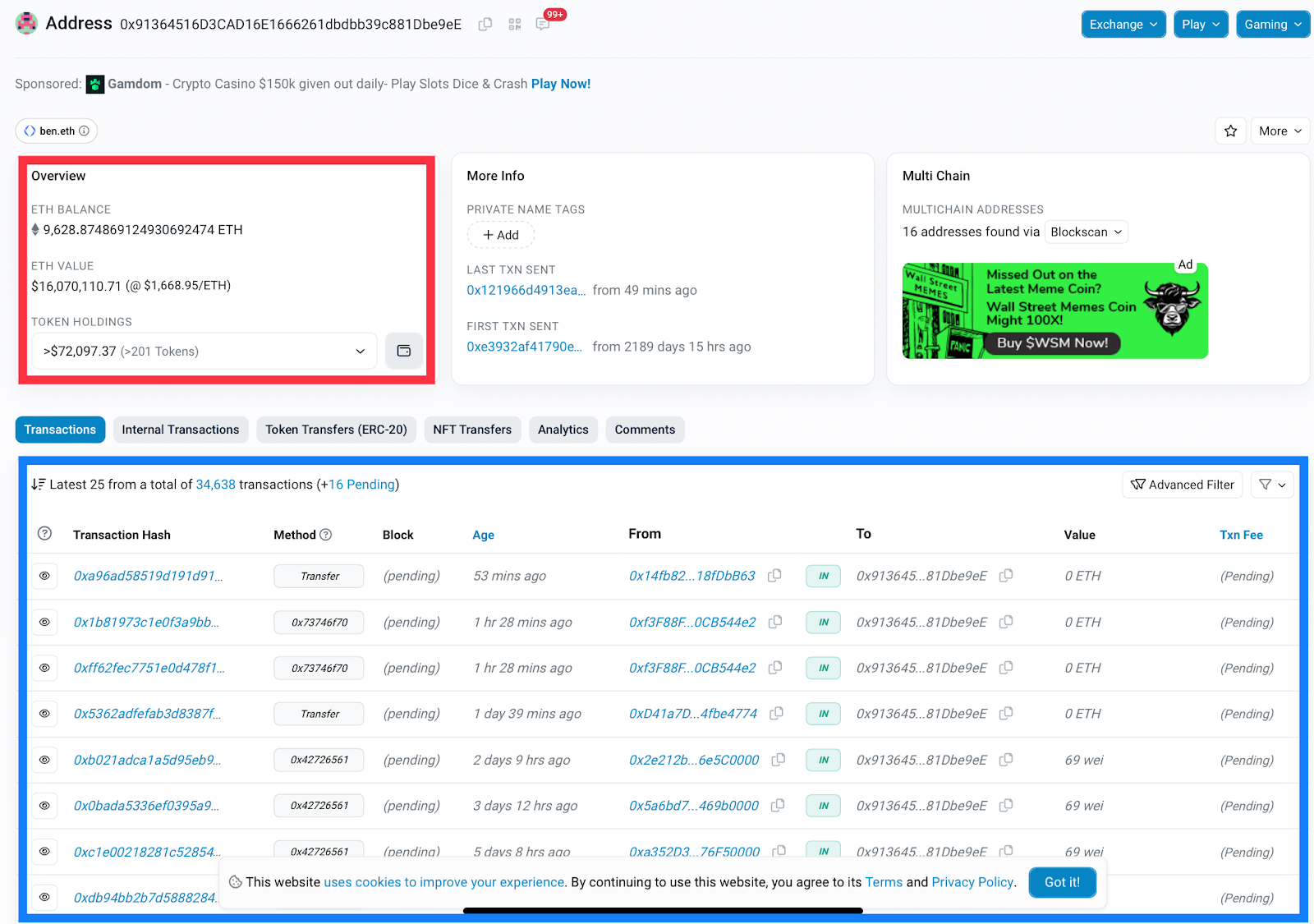This screenshot has width=1314, height=924.
Task: Copy the 0x14fb82...18fDbB63 from address
Action: (774, 576)
